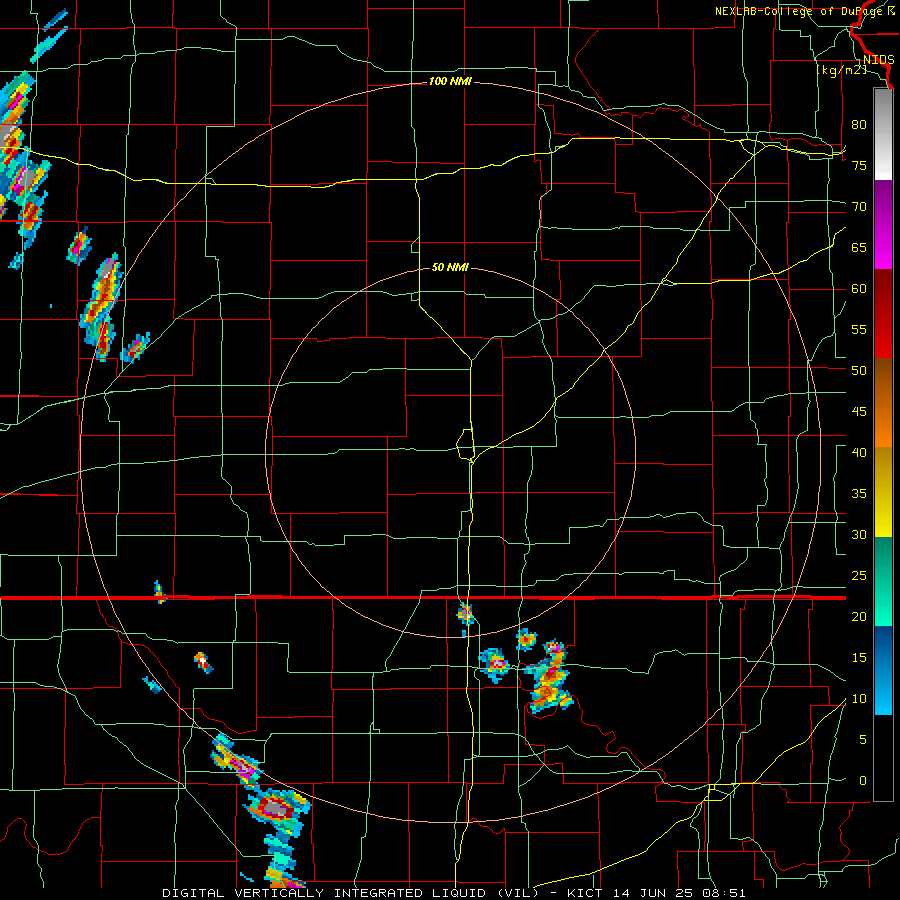Click the 55 value on the scale
This screenshot has height=900, width=900.
click(859, 329)
